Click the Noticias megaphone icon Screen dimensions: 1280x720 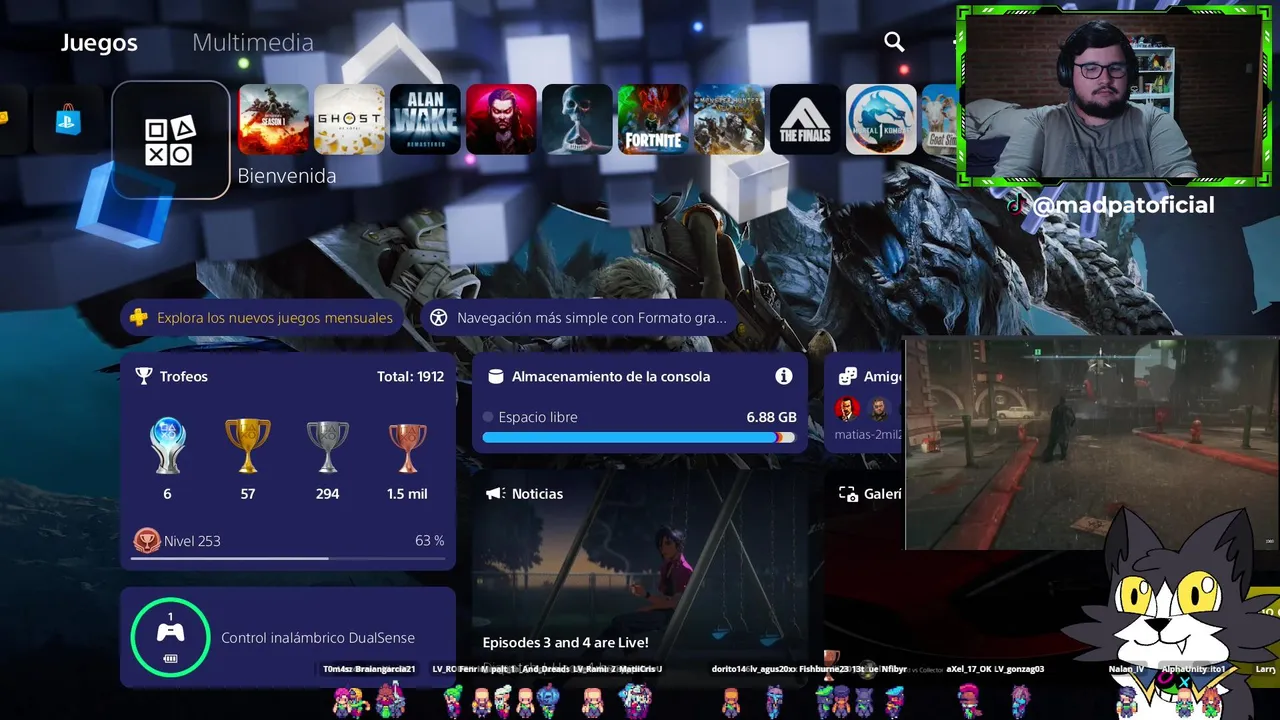(x=495, y=494)
